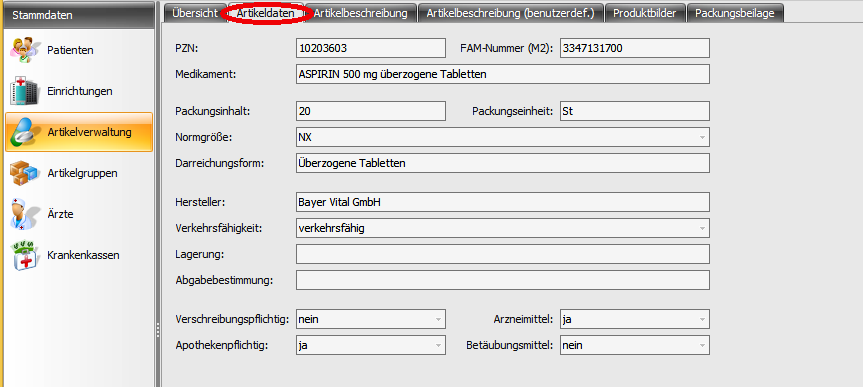Click the Hersteller field

pyautogui.click(x=502, y=202)
